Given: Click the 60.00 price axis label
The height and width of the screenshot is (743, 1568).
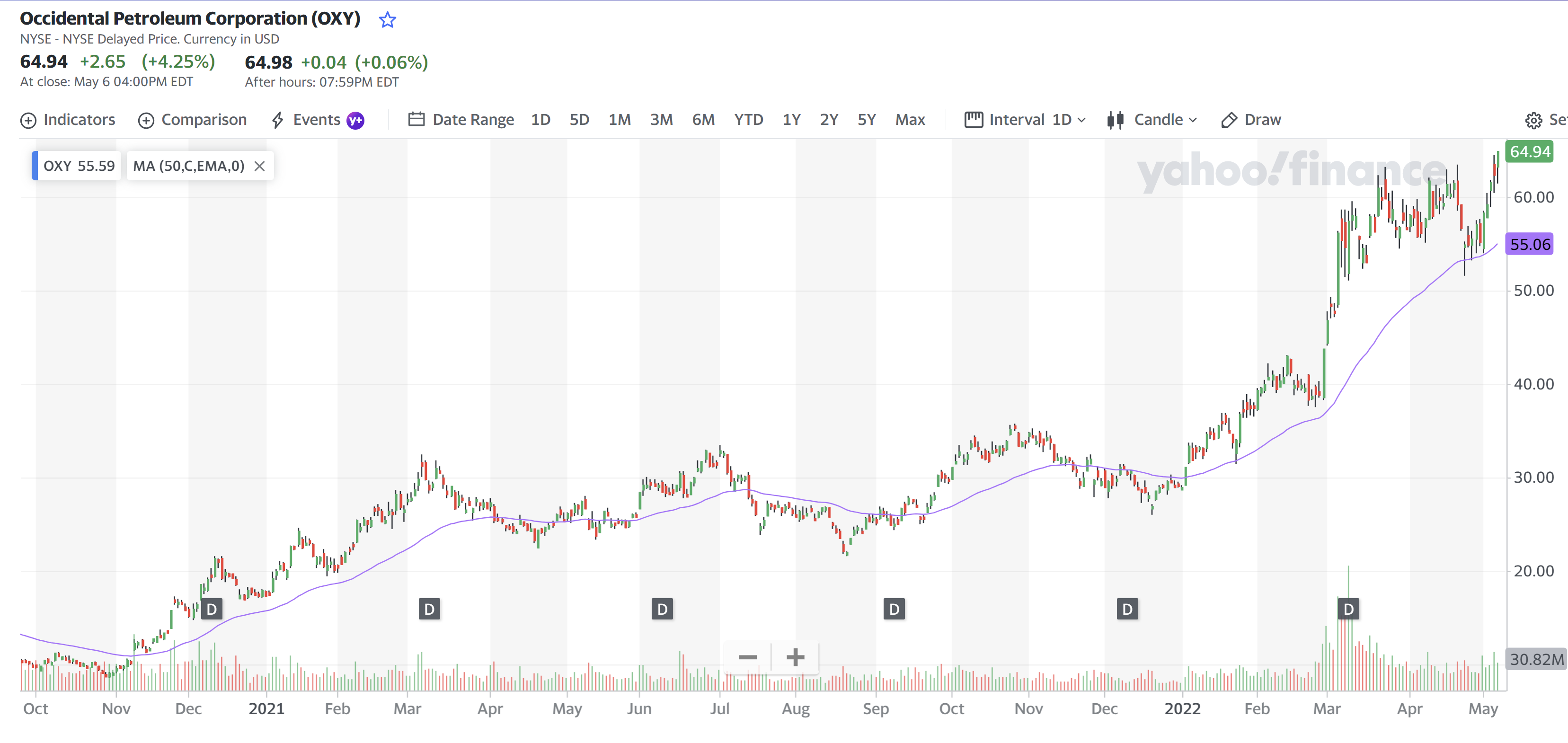Looking at the screenshot, I should click(x=1533, y=197).
